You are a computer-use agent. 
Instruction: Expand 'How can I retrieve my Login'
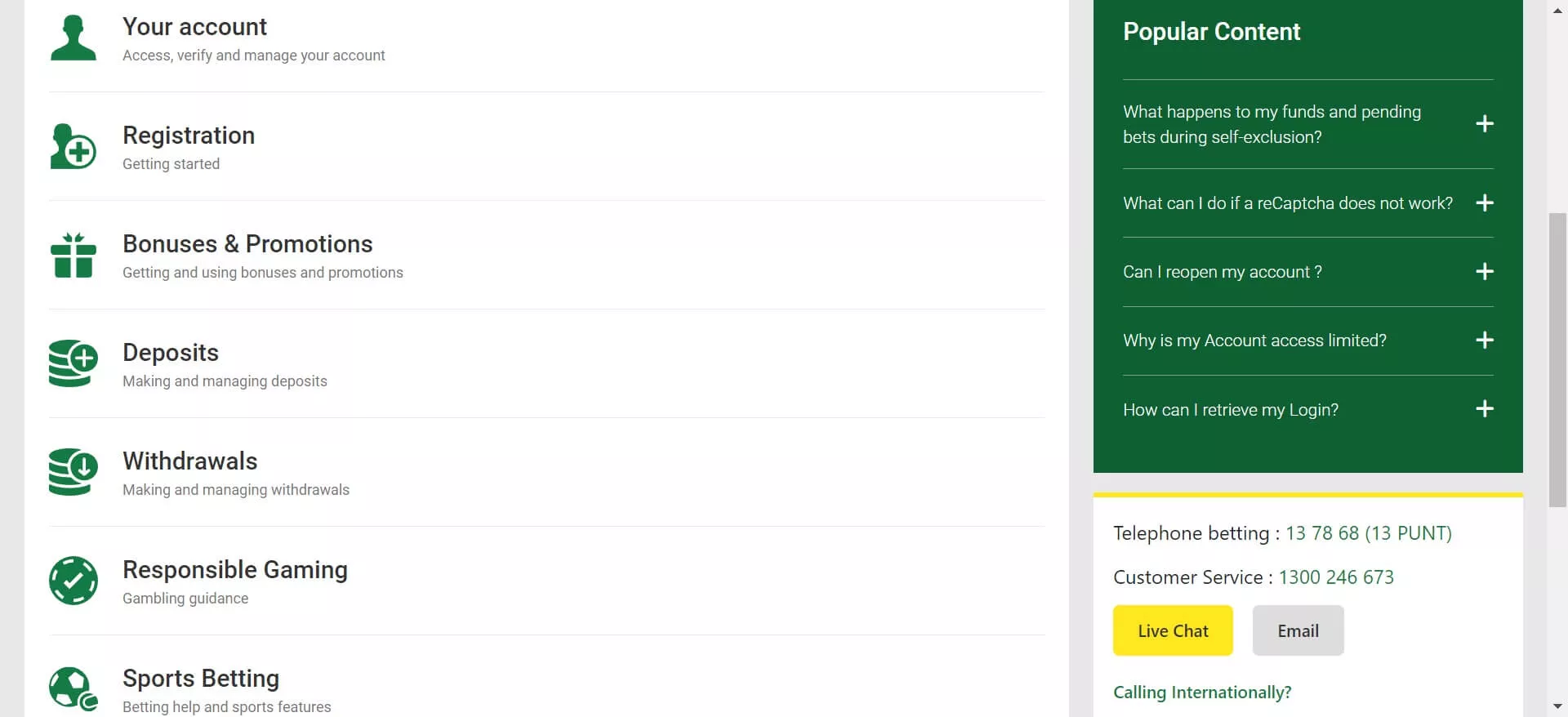click(1484, 409)
